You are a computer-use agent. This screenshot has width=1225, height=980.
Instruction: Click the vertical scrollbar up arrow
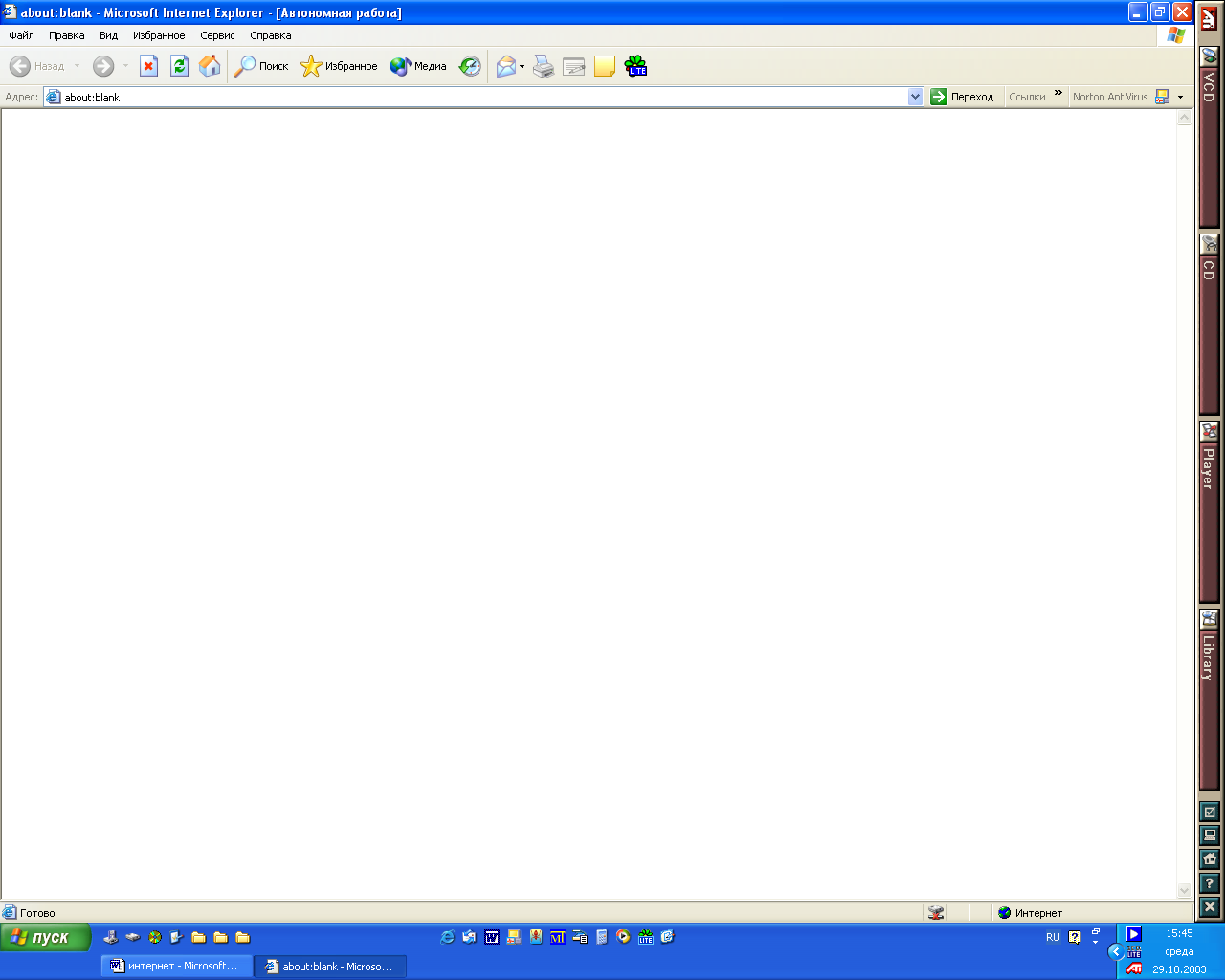click(x=1185, y=118)
